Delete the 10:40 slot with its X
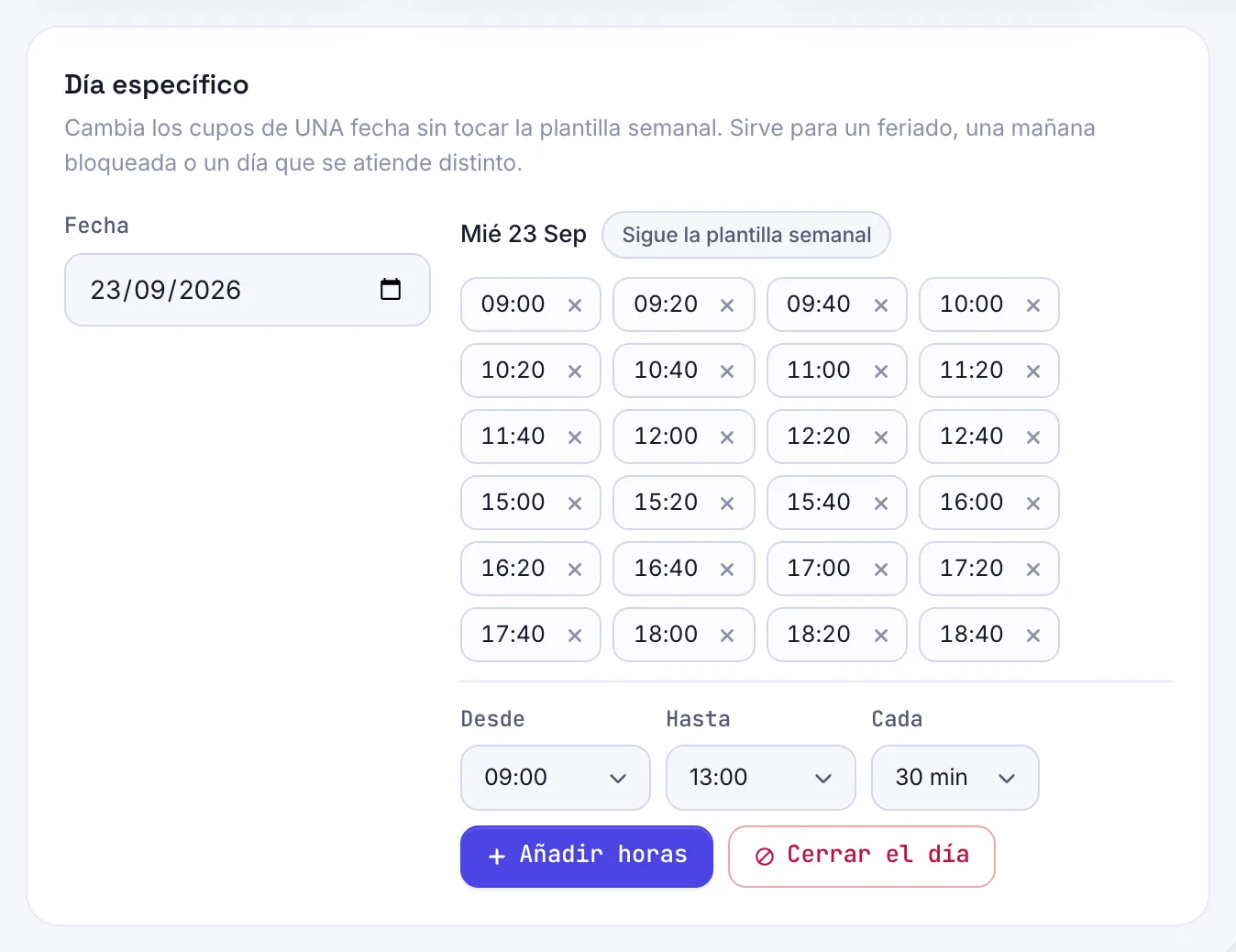This screenshot has height=952, width=1236. (x=727, y=371)
